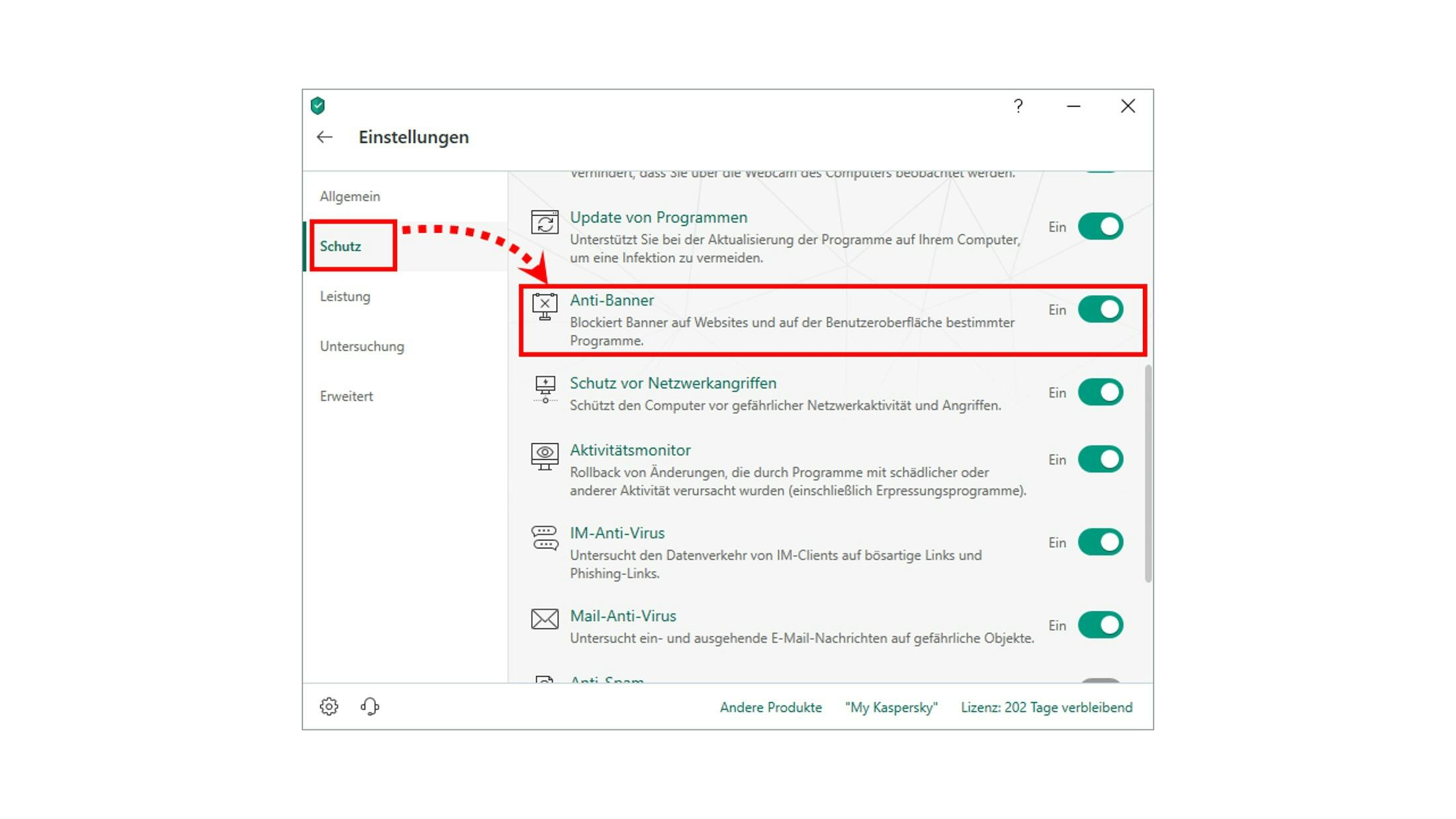Open help via the question mark icon
Screen dimensions: 1456x819
click(1018, 106)
